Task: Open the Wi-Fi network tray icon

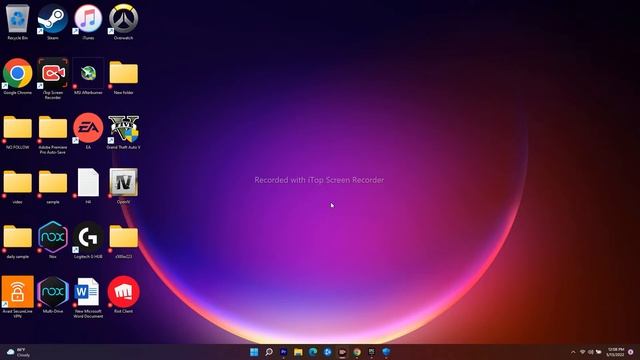Action: 582,352
